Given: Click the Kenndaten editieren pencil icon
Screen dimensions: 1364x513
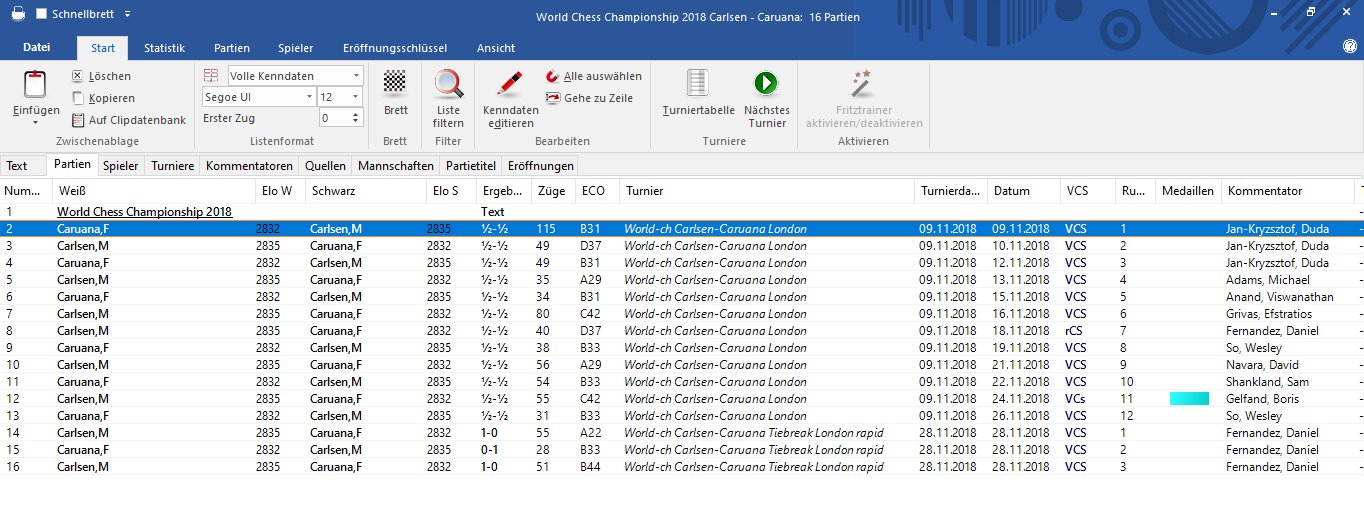Looking at the screenshot, I should (510, 83).
